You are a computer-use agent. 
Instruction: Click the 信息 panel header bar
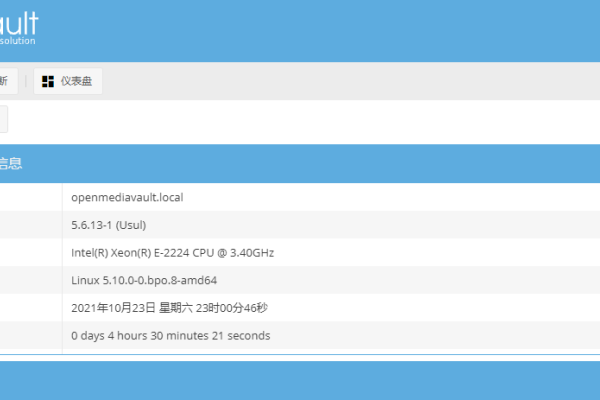point(300,162)
